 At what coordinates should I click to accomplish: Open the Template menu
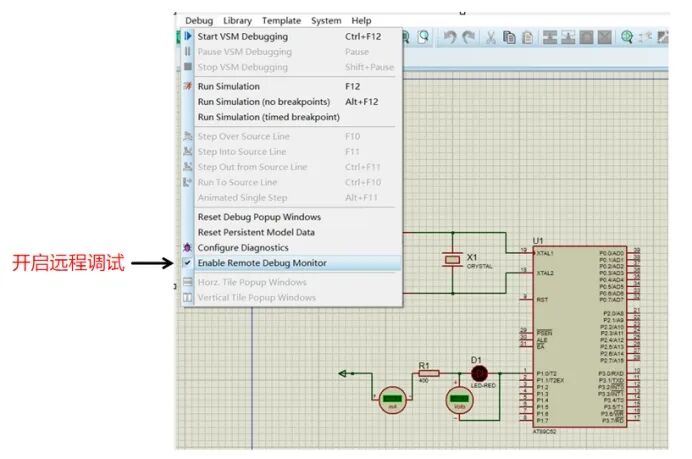coord(281,21)
